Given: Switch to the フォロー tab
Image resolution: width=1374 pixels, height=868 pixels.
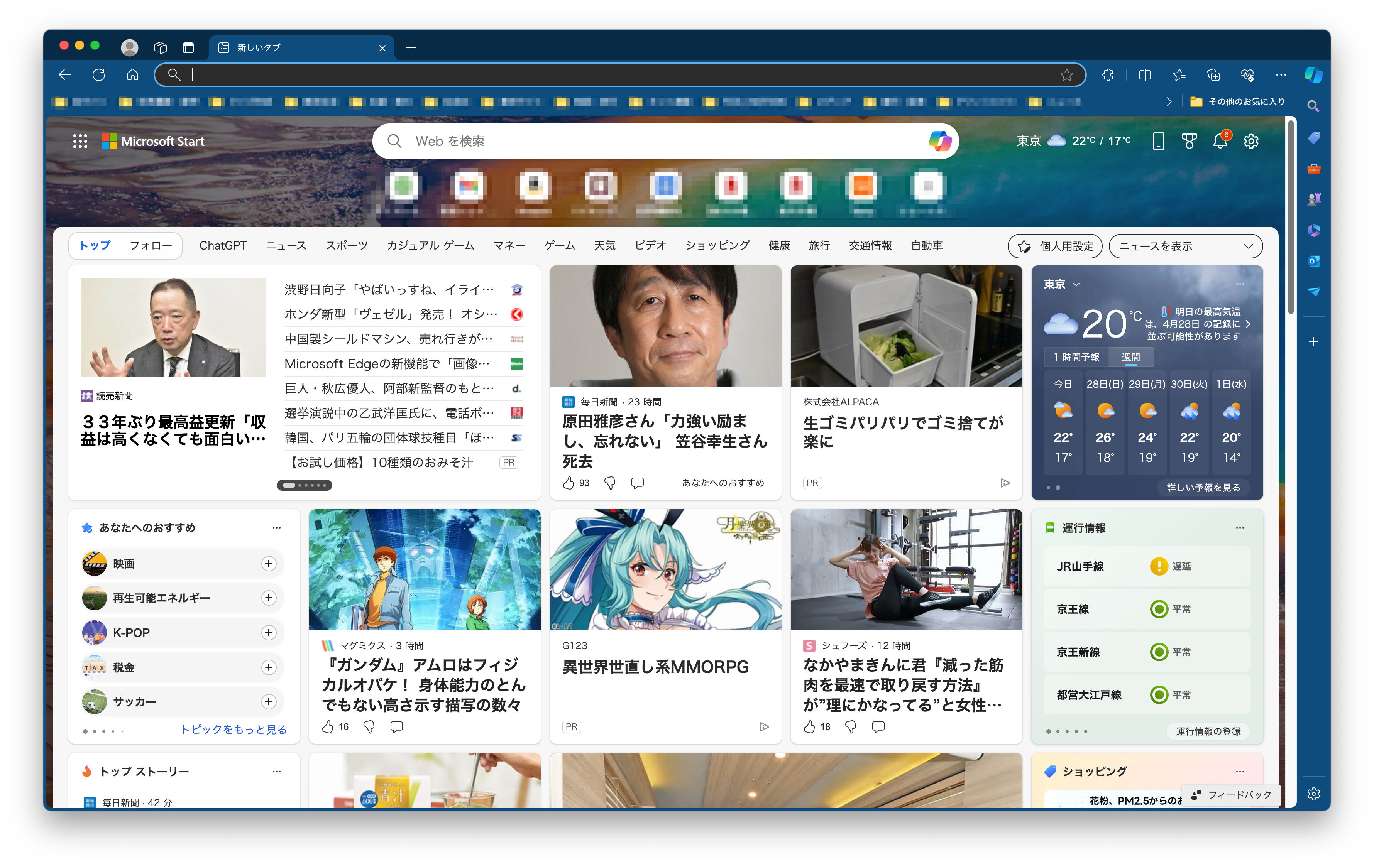Looking at the screenshot, I should (x=151, y=245).
